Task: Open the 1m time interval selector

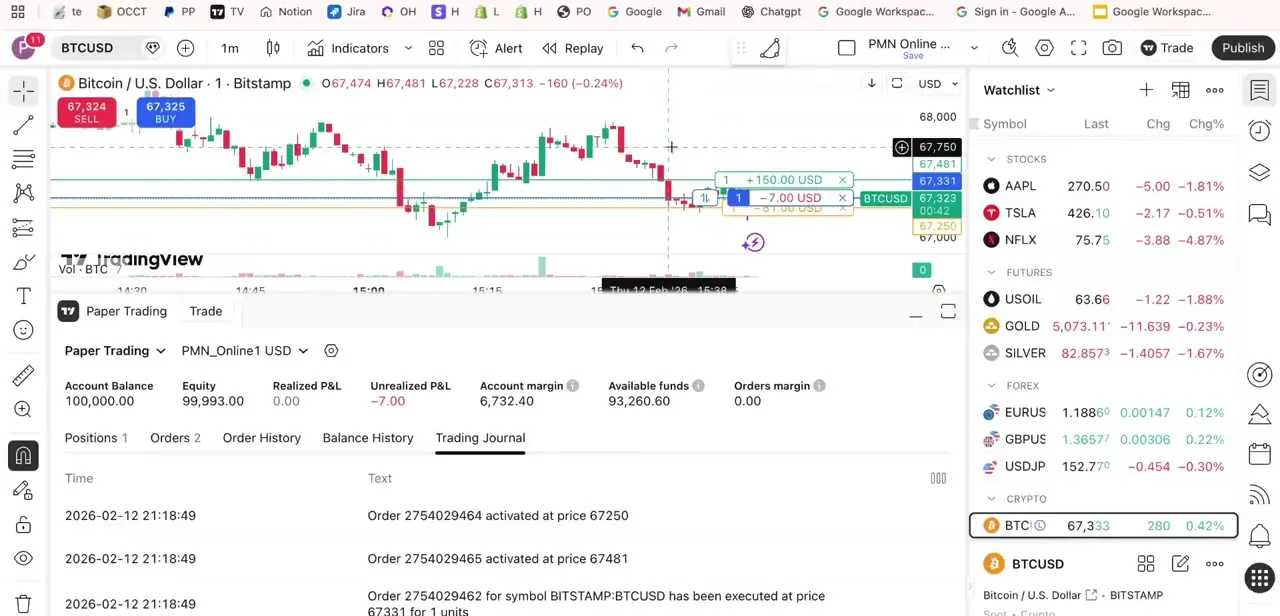Action: coord(230,48)
